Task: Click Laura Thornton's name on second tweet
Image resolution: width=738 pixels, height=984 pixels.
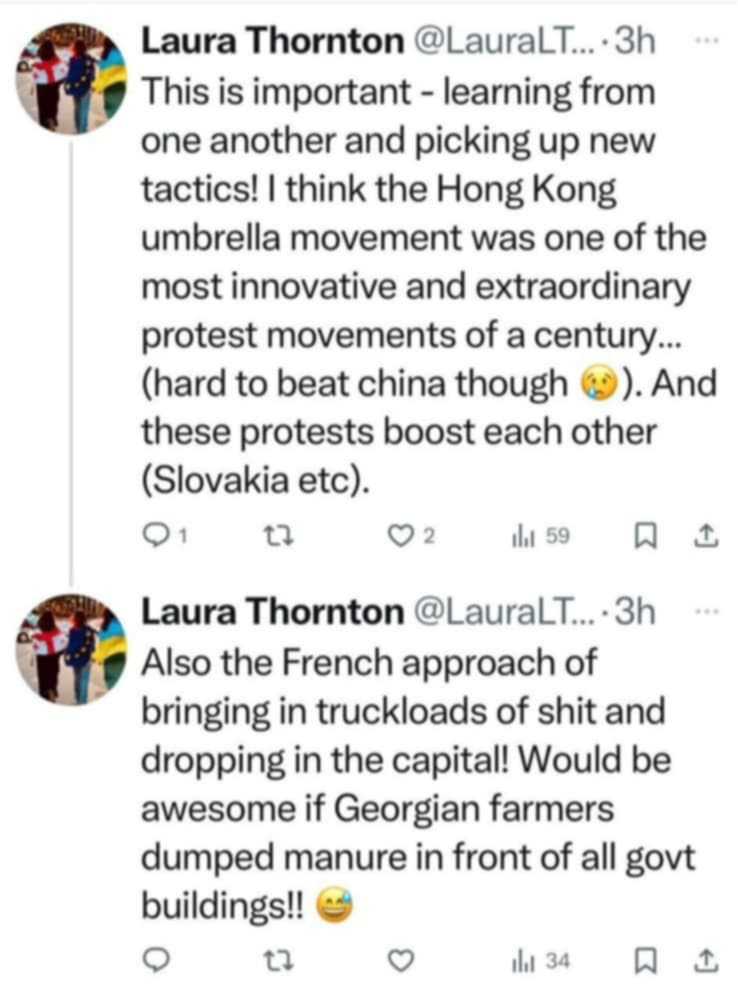Action: click(x=270, y=612)
